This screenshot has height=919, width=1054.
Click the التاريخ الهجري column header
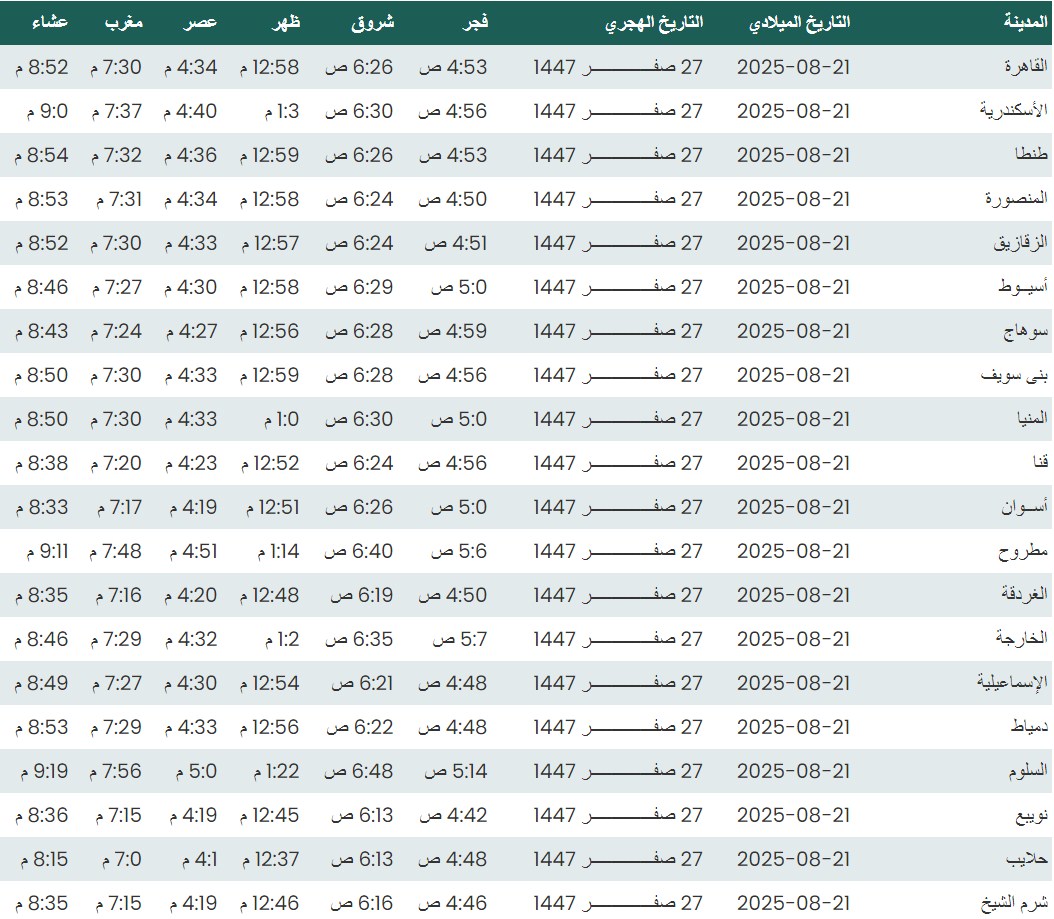pos(654,23)
